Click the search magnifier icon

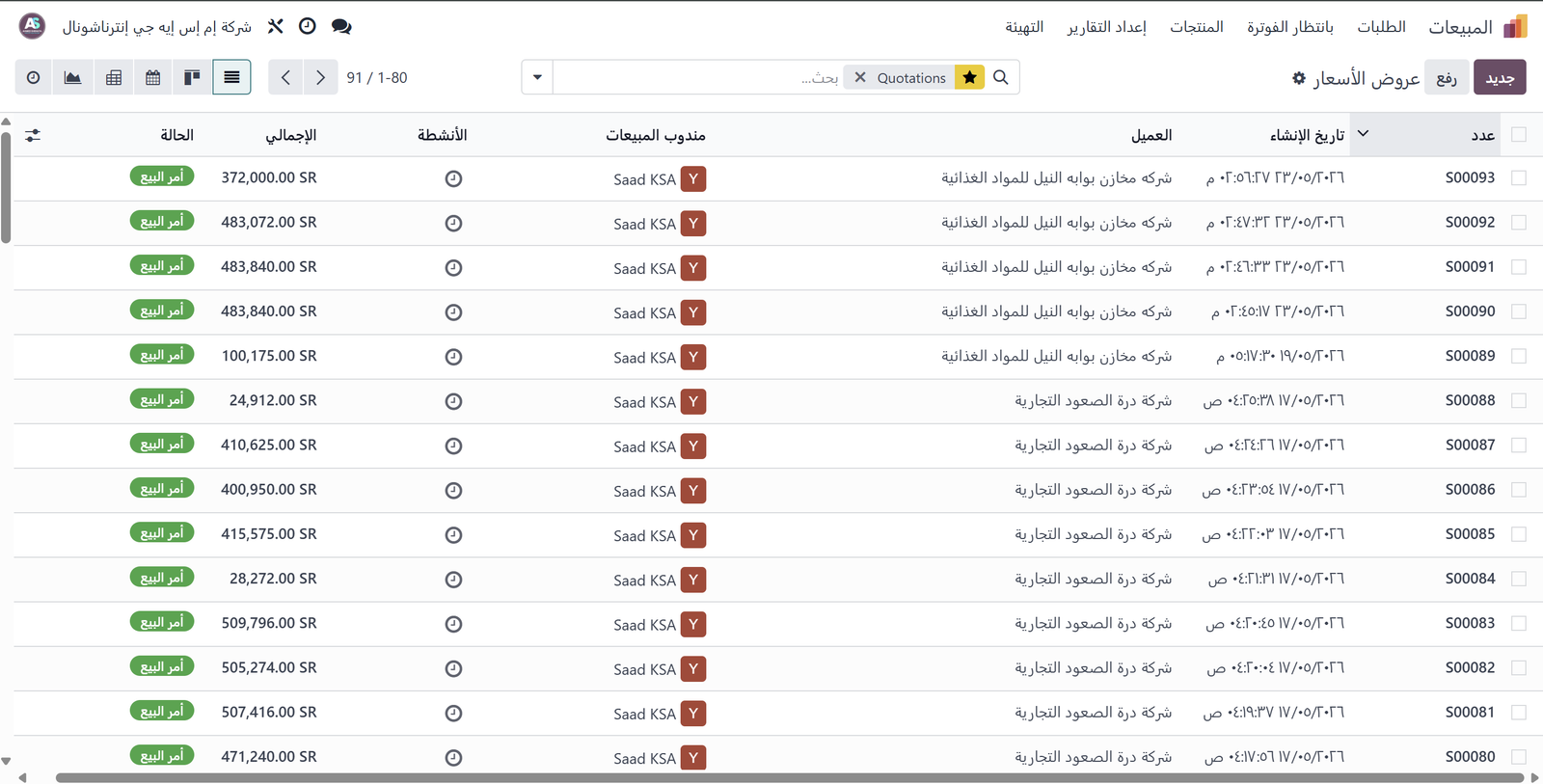coord(1001,77)
